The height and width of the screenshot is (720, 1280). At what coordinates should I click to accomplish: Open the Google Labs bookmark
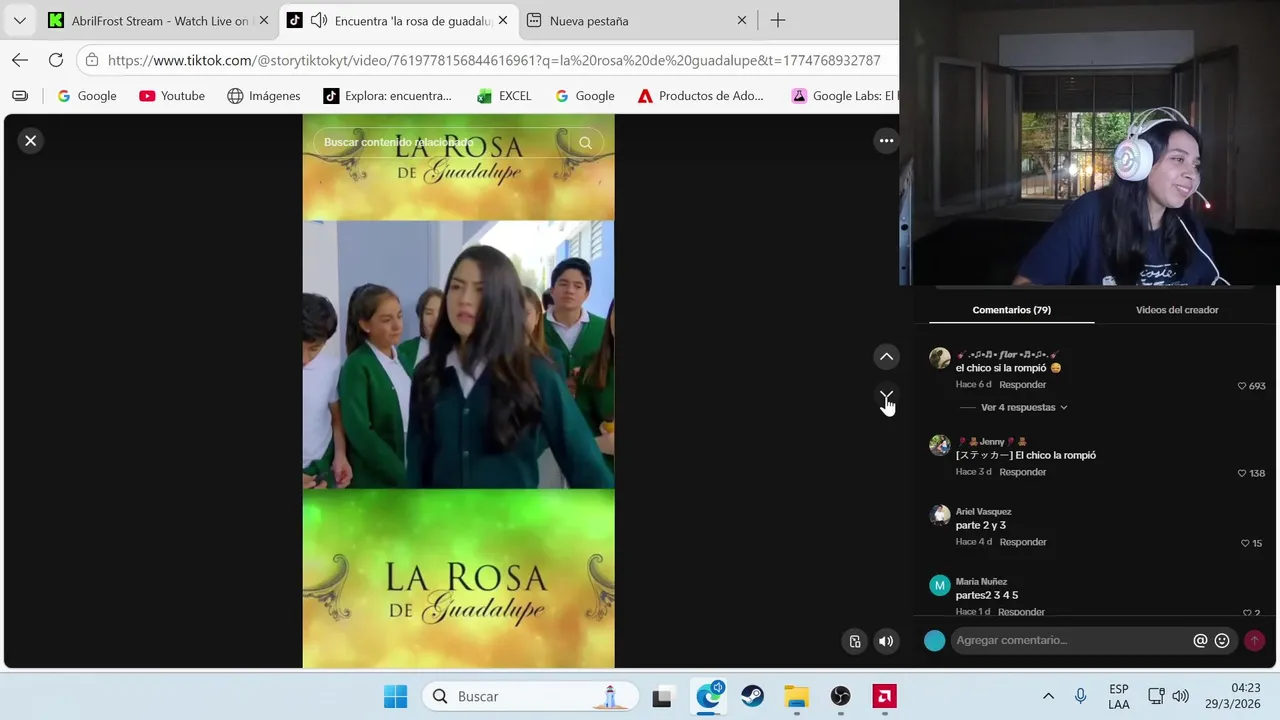click(x=845, y=96)
